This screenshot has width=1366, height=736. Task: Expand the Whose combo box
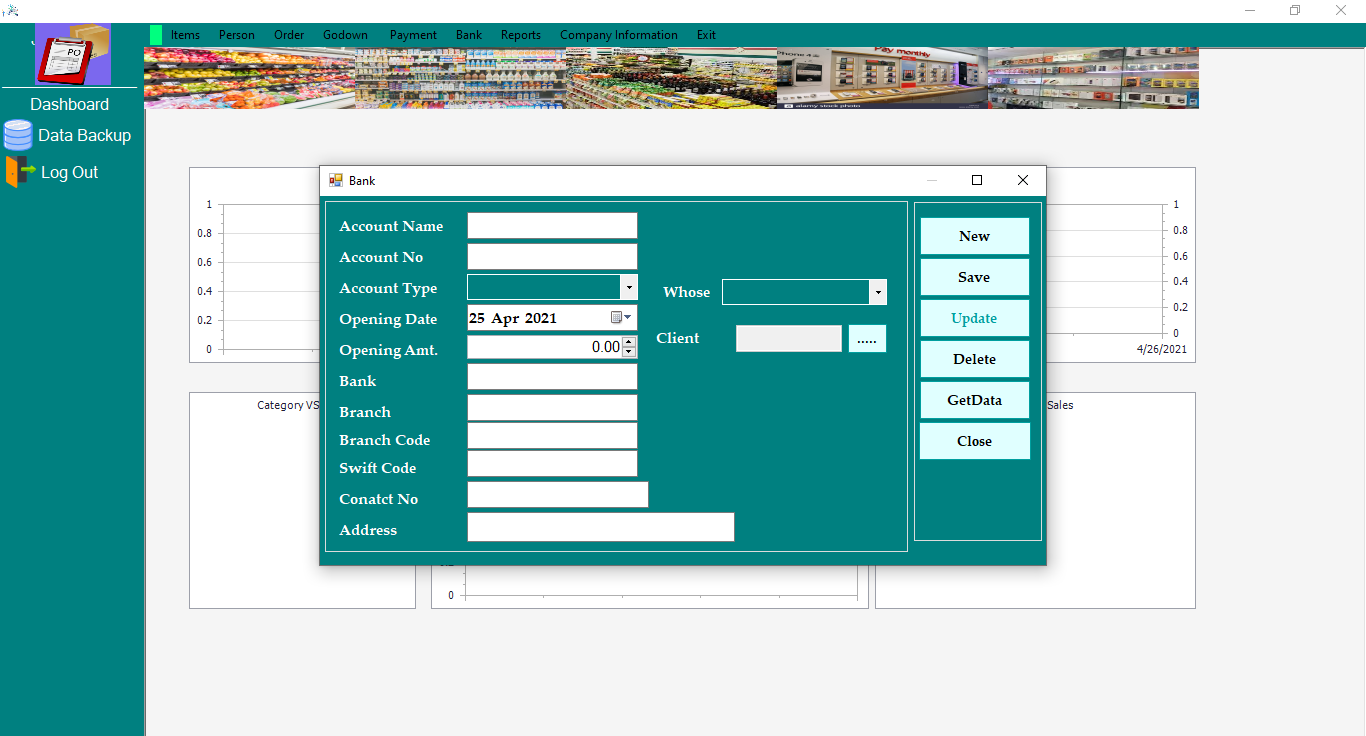(877, 291)
